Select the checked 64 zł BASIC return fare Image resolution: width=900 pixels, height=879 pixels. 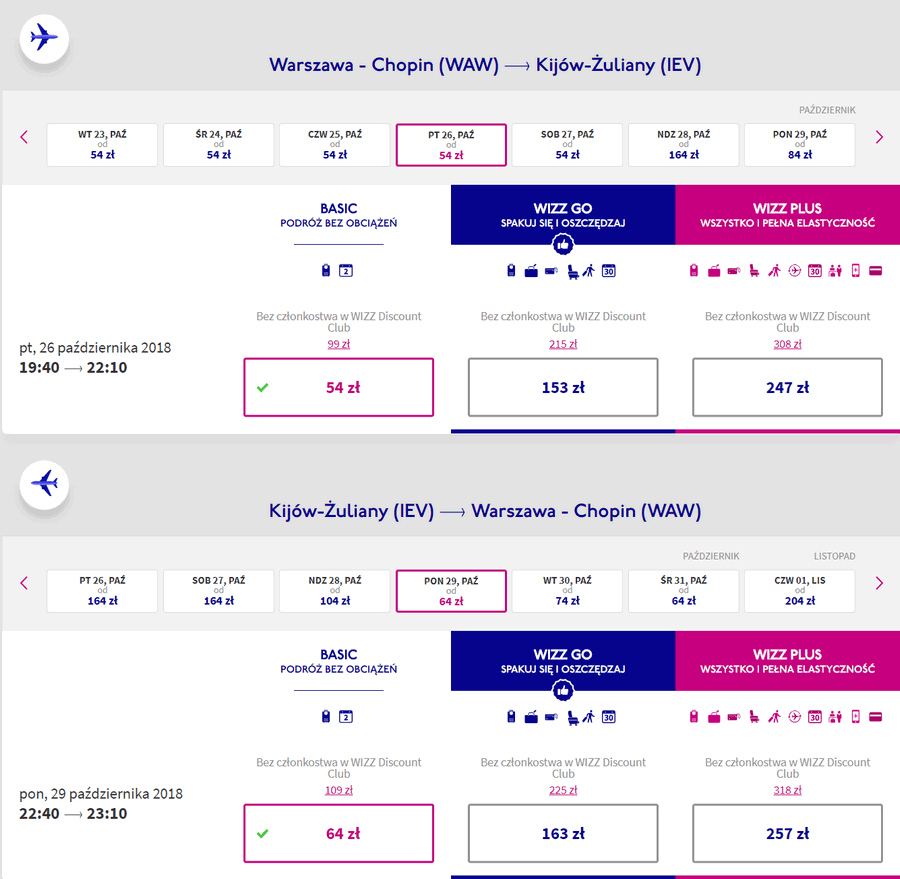click(338, 833)
